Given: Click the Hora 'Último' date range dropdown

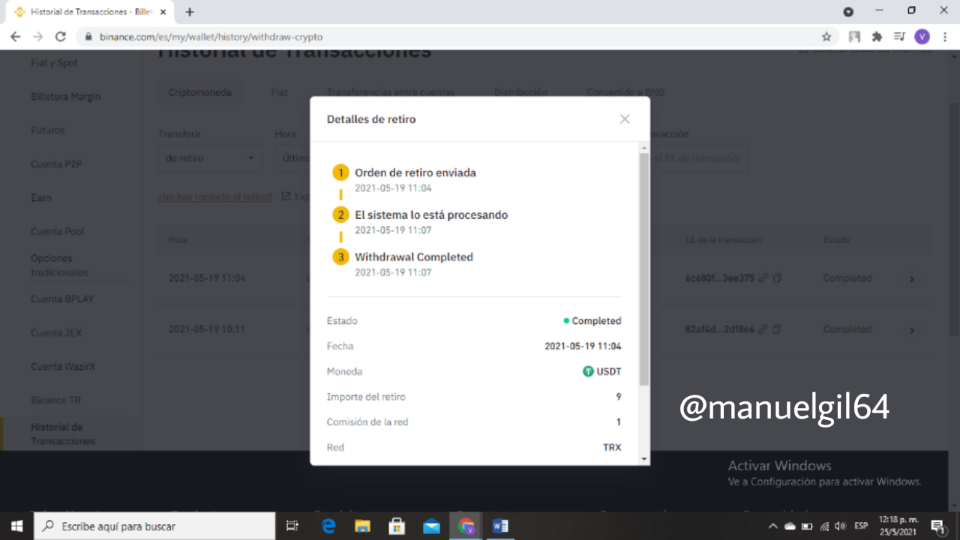Looking at the screenshot, I should tap(293, 158).
